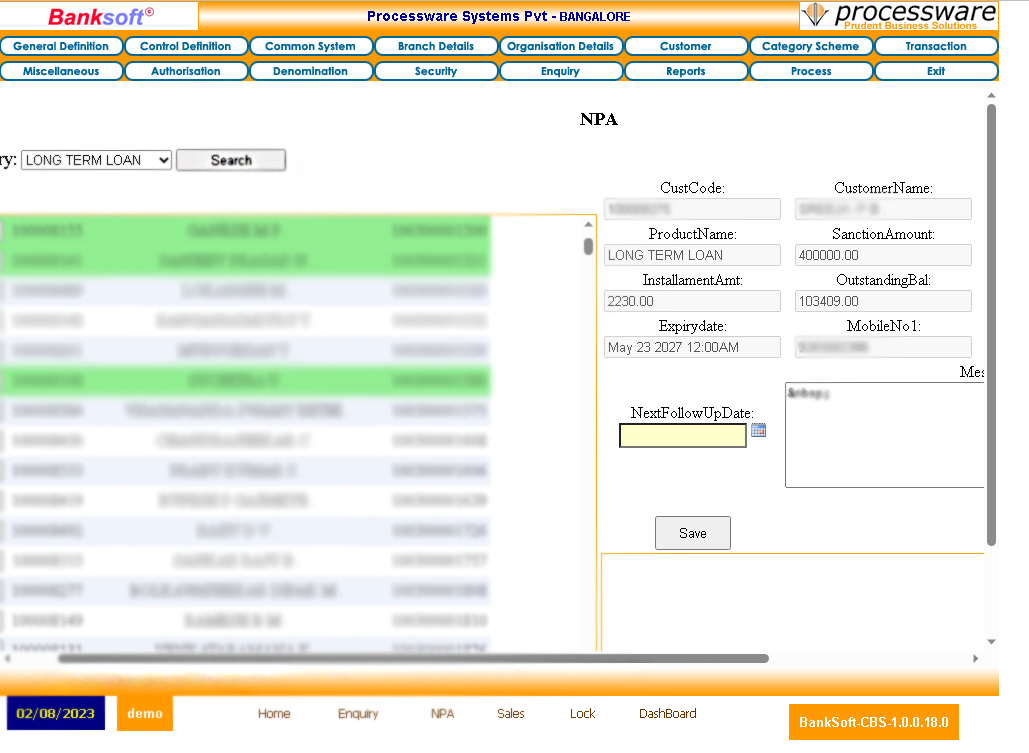Open the Denomination menu
The width and height of the screenshot is (1029, 753).
(x=310, y=71)
